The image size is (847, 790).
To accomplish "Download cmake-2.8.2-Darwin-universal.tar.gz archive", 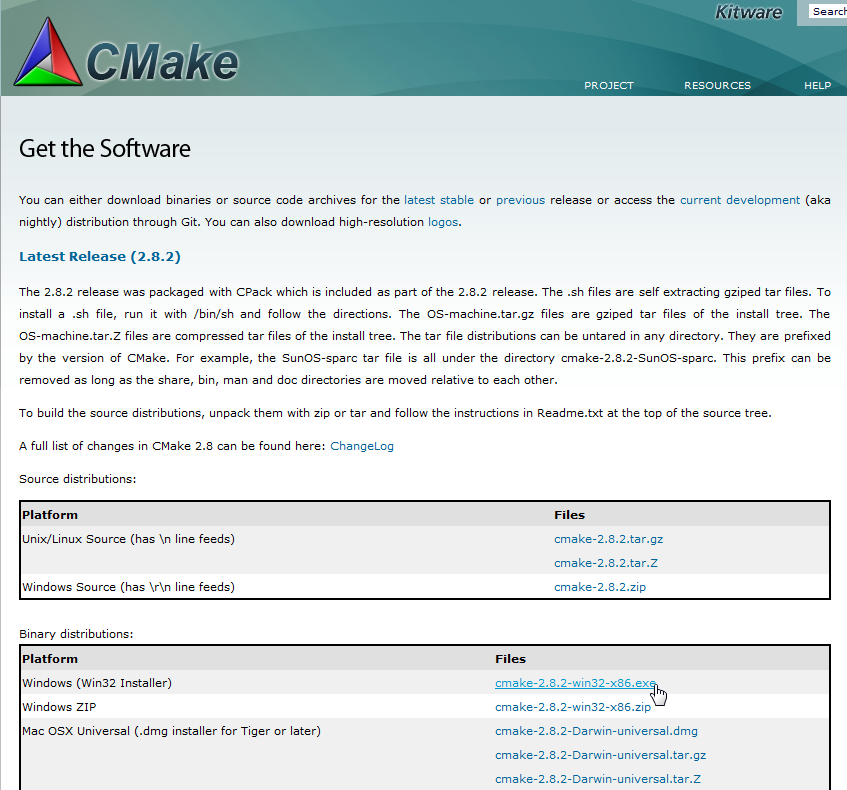I will [x=601, y=755].
